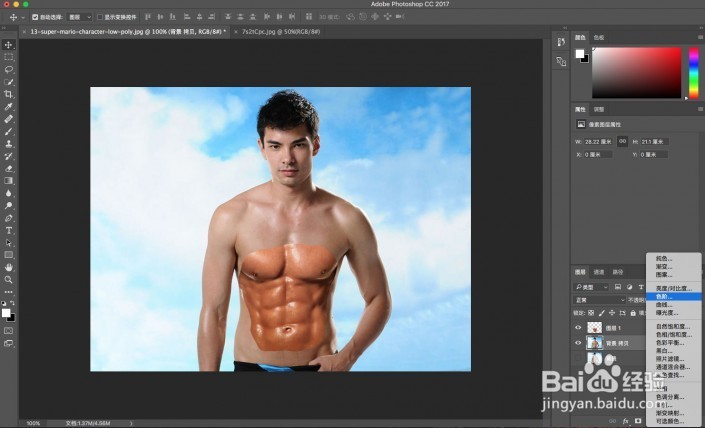Open the 正常 blend mode dropdown
705x428 pixels.
click(599, 300)
